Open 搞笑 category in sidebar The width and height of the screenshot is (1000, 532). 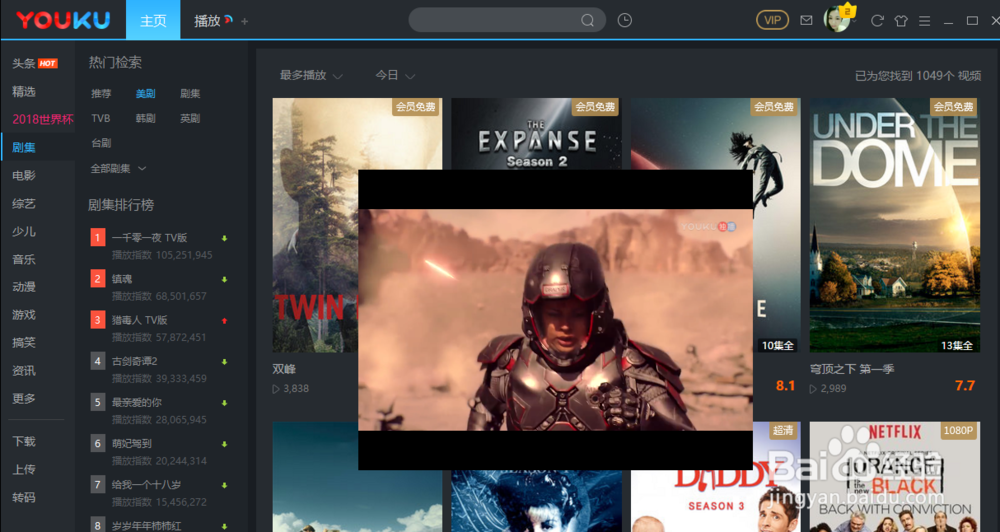coord(24,343)
